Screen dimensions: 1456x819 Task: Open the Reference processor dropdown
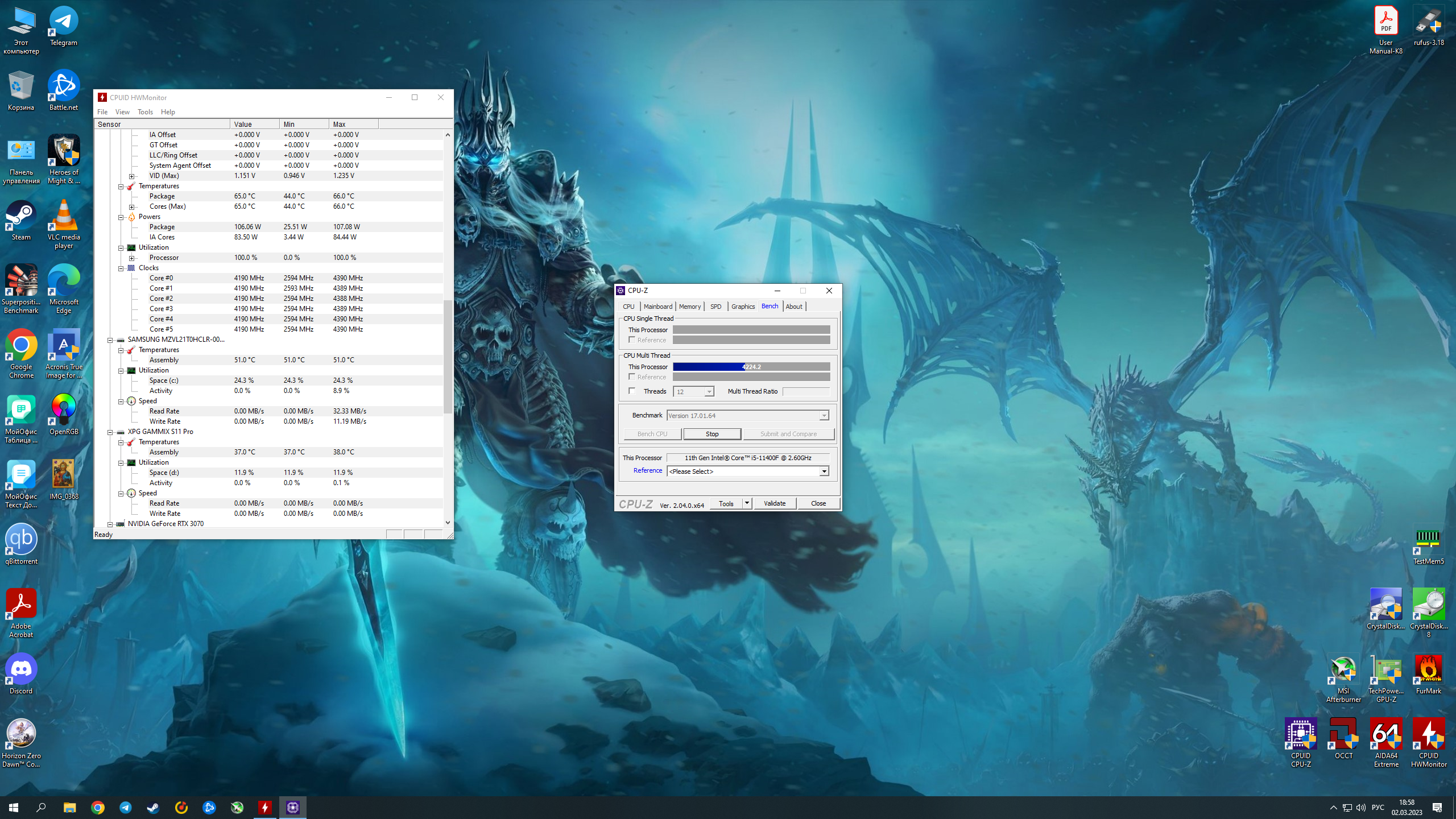coord(824,471)
